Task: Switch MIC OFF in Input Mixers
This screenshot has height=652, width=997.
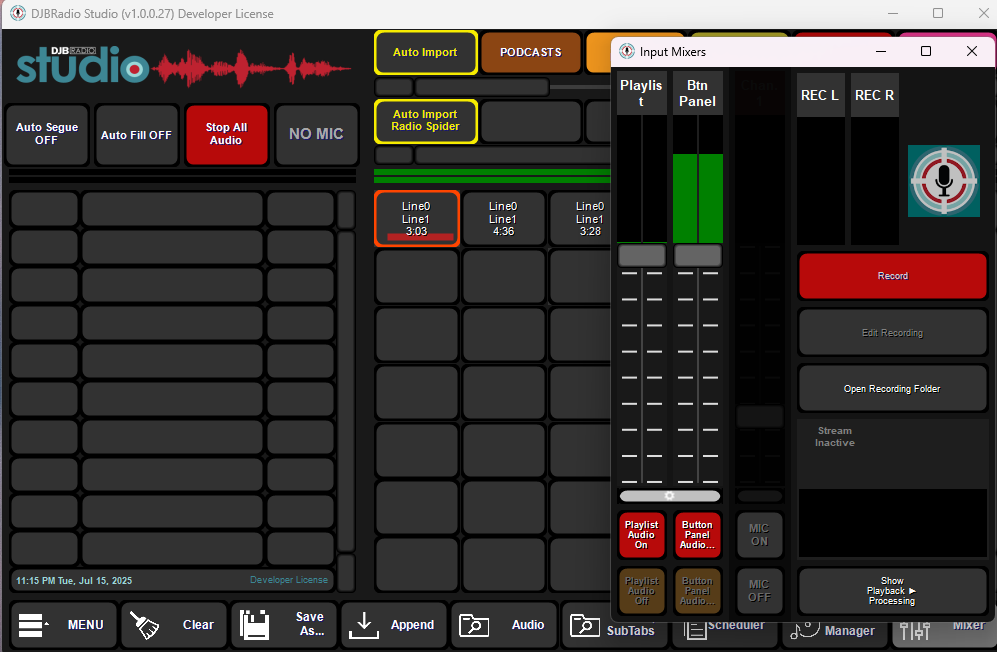Action: [x=759, y=591]
